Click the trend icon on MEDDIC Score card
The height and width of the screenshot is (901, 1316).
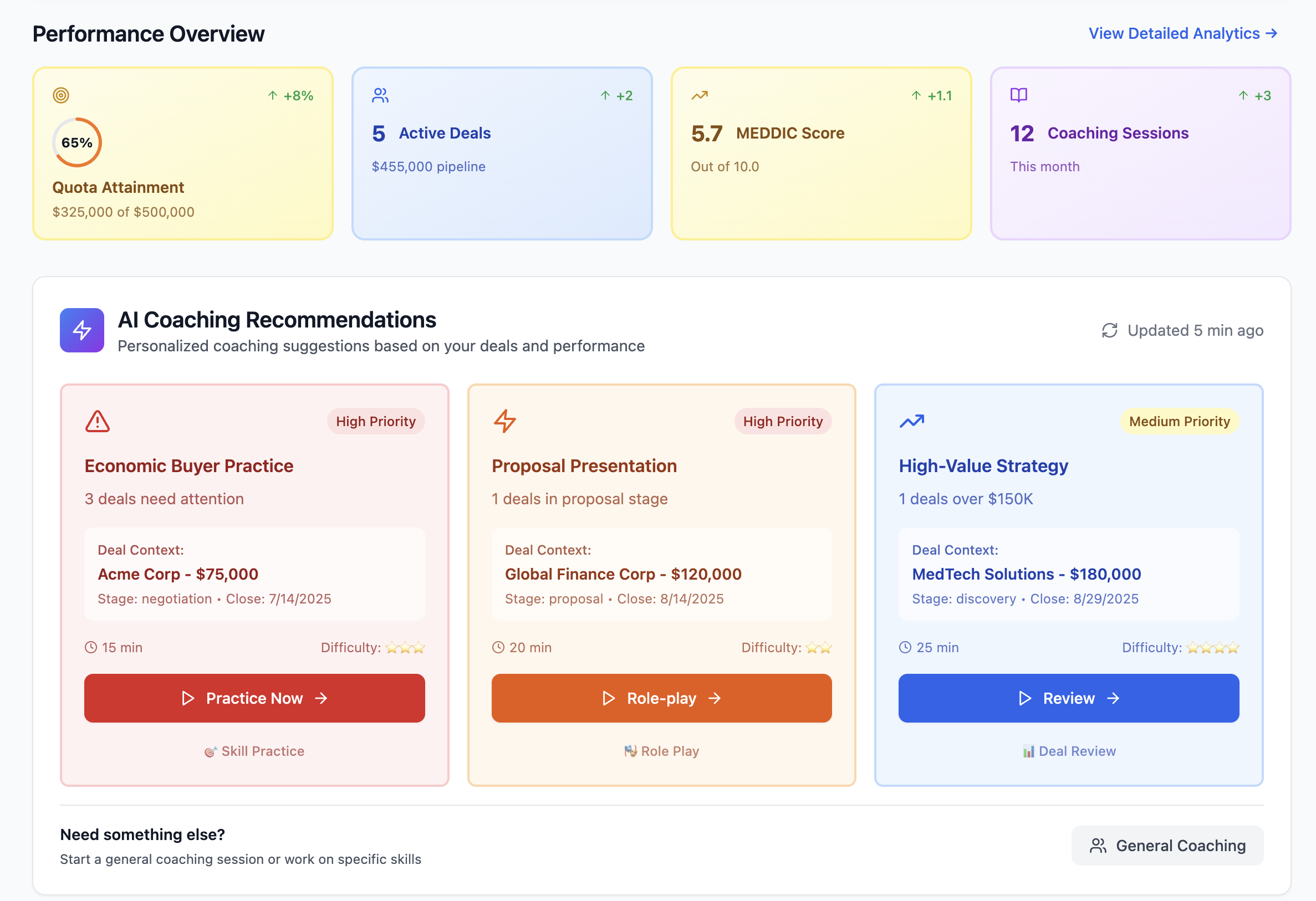point(700,95)
